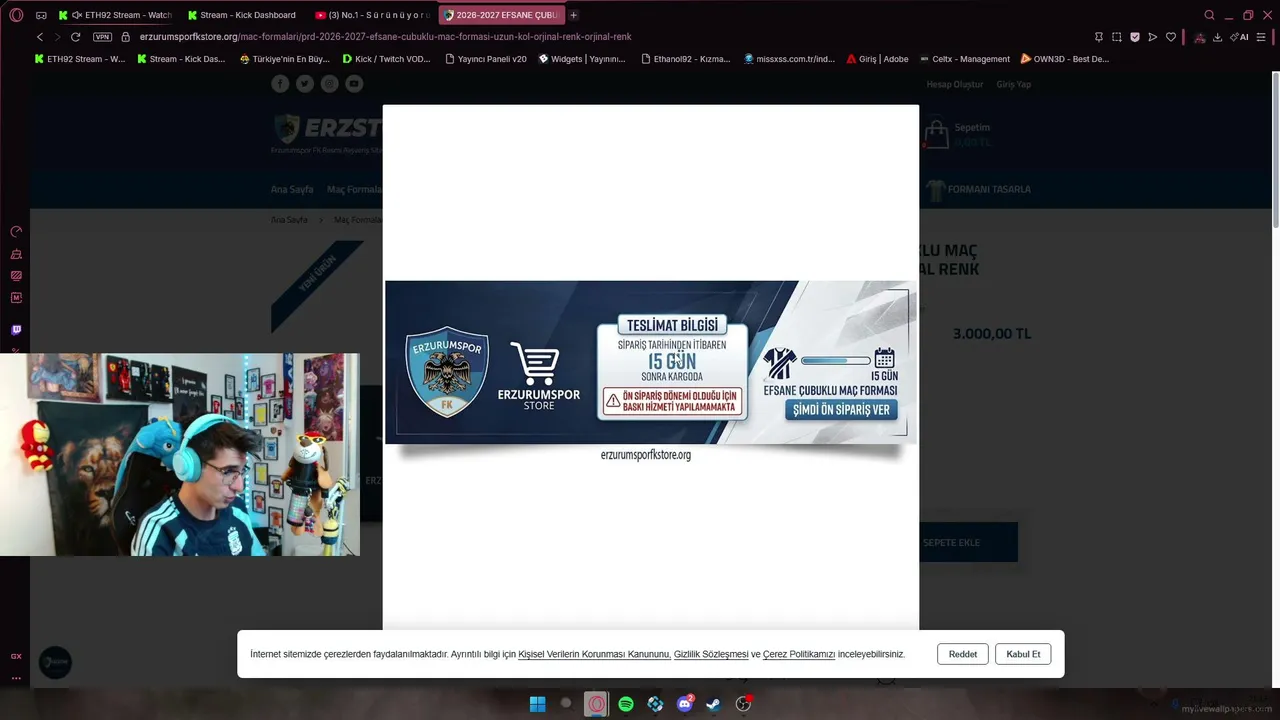The image size is (1280, 720).
Task: Open the store's Facebook page icon
Action: 280,84
